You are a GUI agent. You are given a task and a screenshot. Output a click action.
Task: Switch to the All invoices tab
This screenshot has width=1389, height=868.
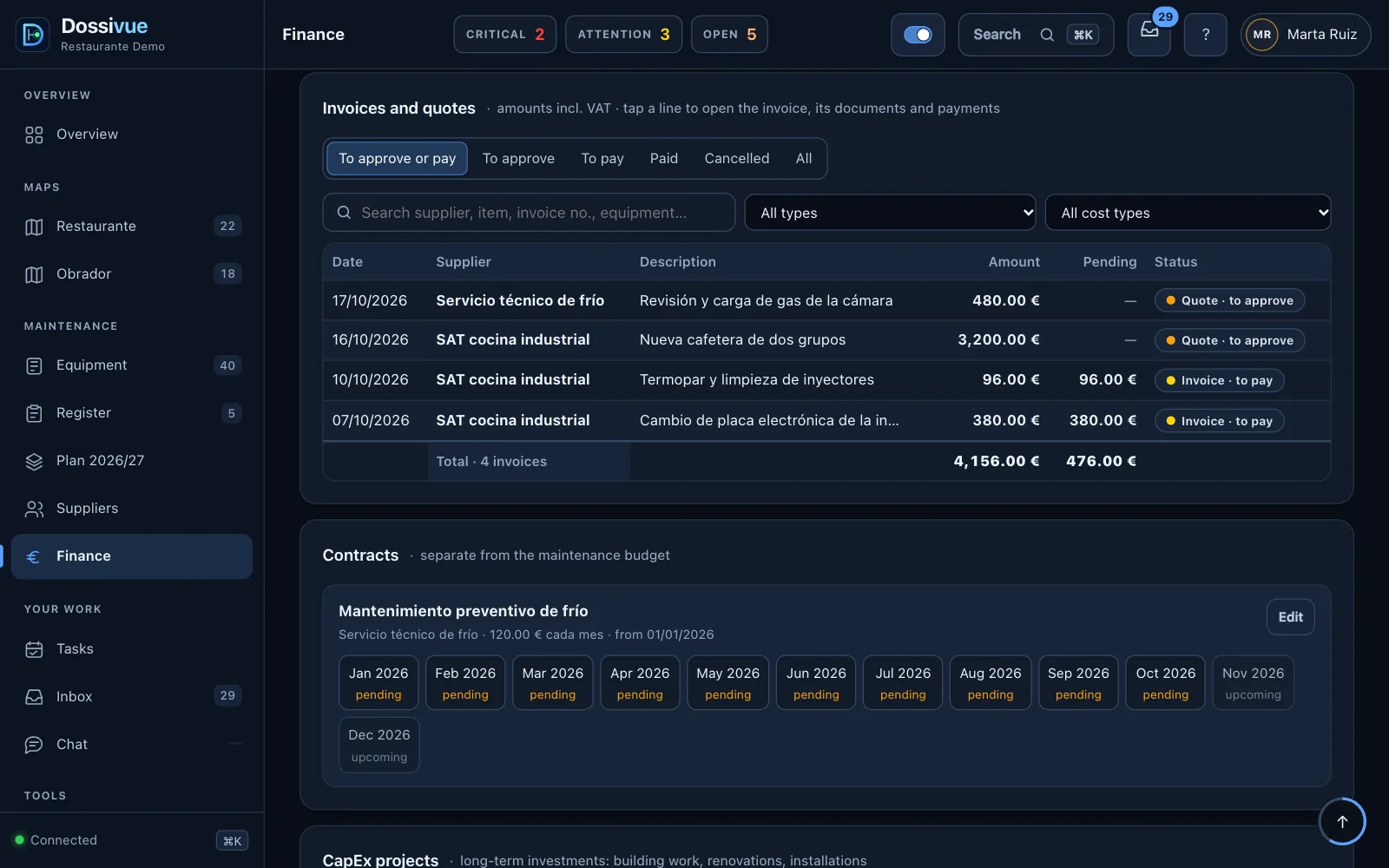point(804,159)
